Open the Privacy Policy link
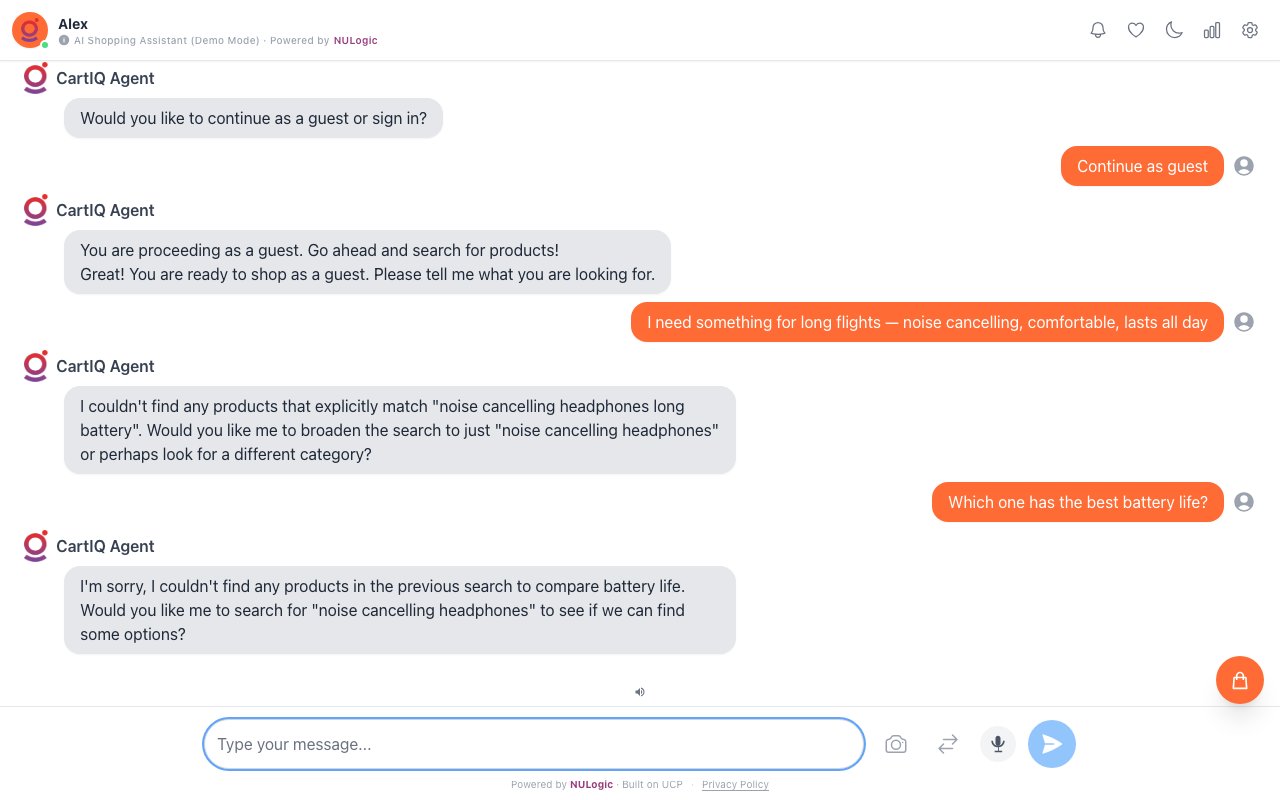1280x800 pixels. click(x=735, y=785)
